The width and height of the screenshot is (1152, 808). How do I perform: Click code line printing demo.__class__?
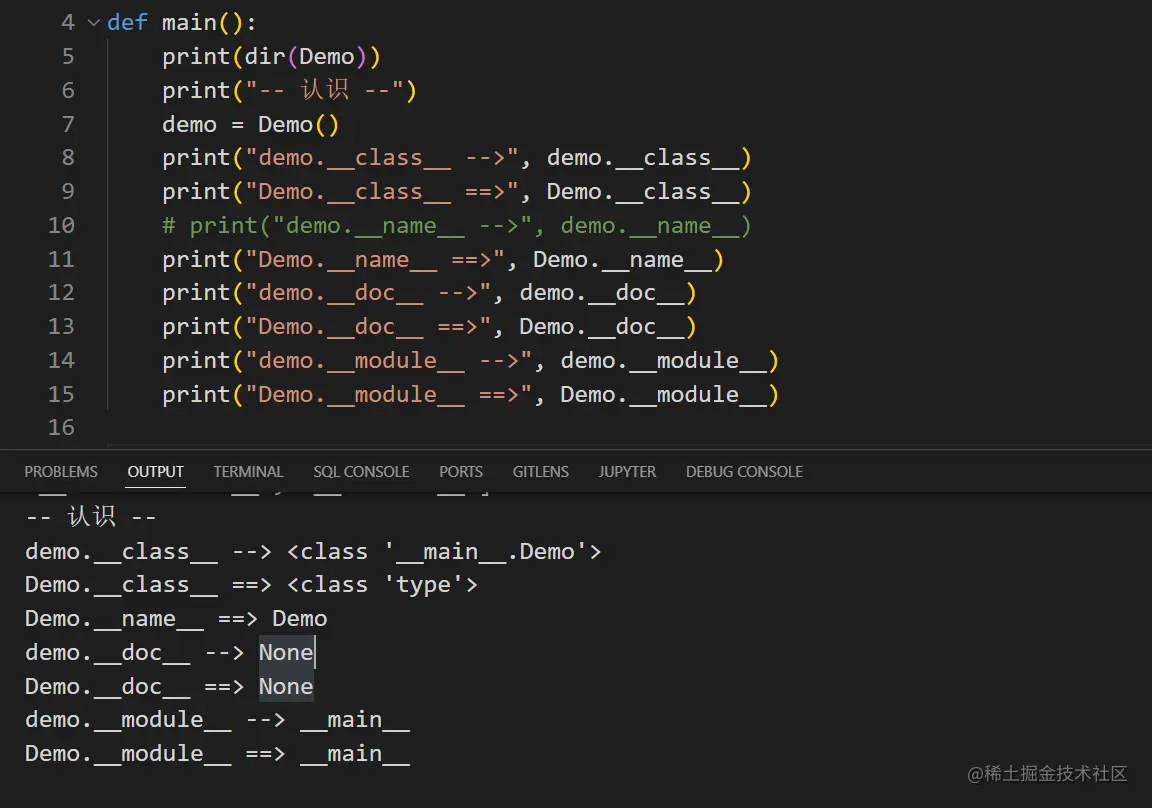(x=456, y=158)
